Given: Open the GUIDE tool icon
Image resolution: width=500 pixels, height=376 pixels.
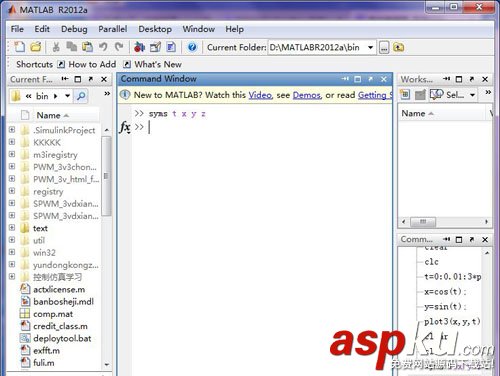Looking at the screenshot, I should tap(155, 47).
